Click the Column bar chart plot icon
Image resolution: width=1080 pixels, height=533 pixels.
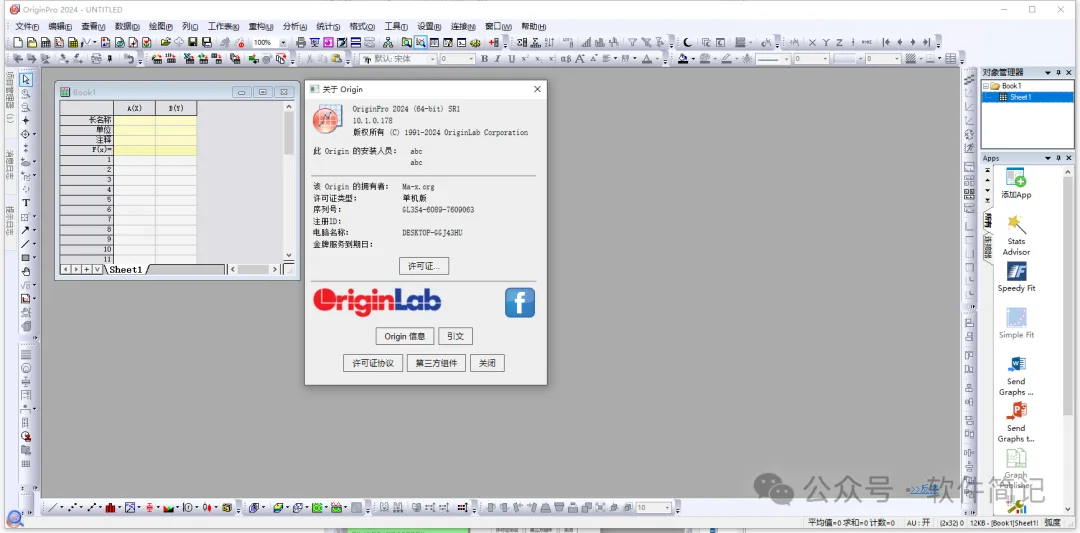(x=110, y=508)
